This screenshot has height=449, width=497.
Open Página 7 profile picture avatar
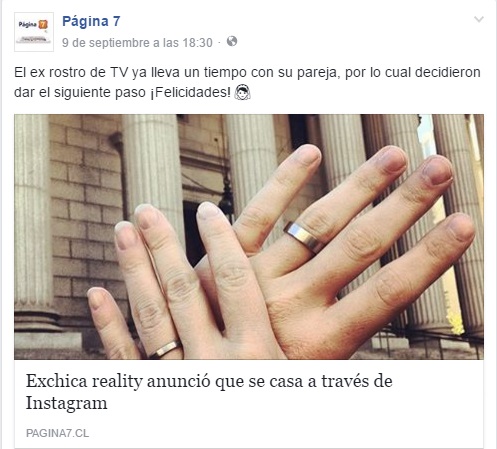coord(34,32)
